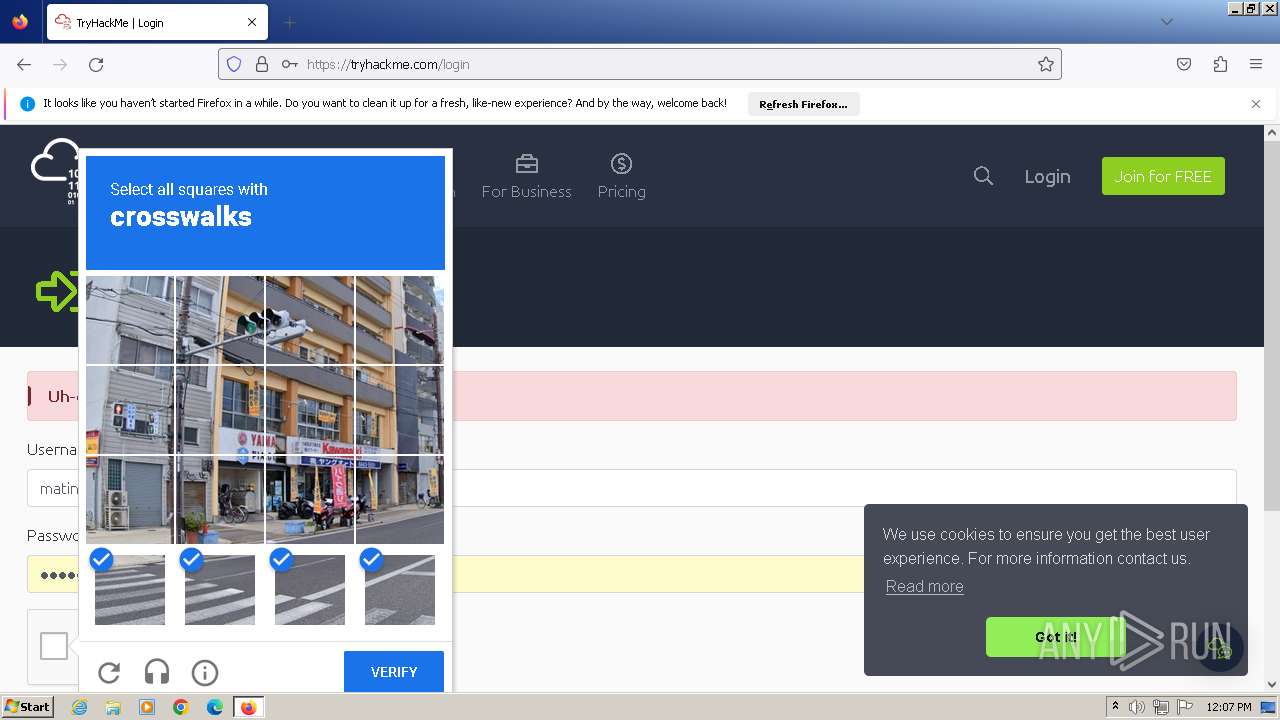Open the cookie Read more link

pos(924,586)
